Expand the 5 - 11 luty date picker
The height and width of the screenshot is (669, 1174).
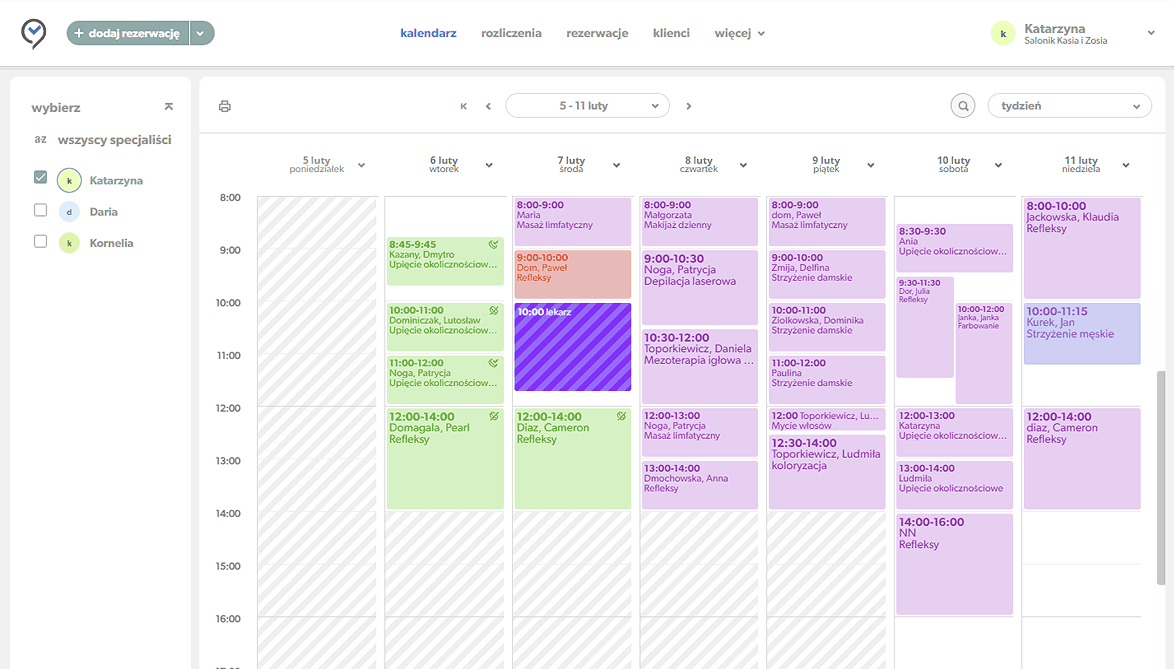tap(587, 106)
